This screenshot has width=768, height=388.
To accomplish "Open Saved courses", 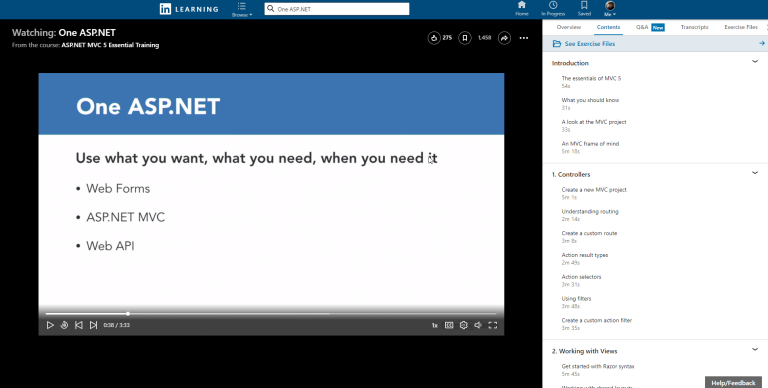I will (584, 8).
